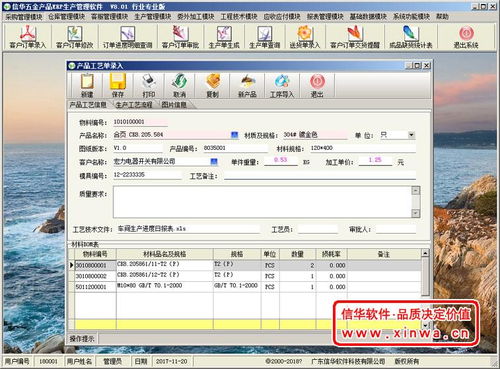500x369 pixels.
Task: Open 采购管理模块 menu
Action: pyautogui.click(x=24, y=16)
